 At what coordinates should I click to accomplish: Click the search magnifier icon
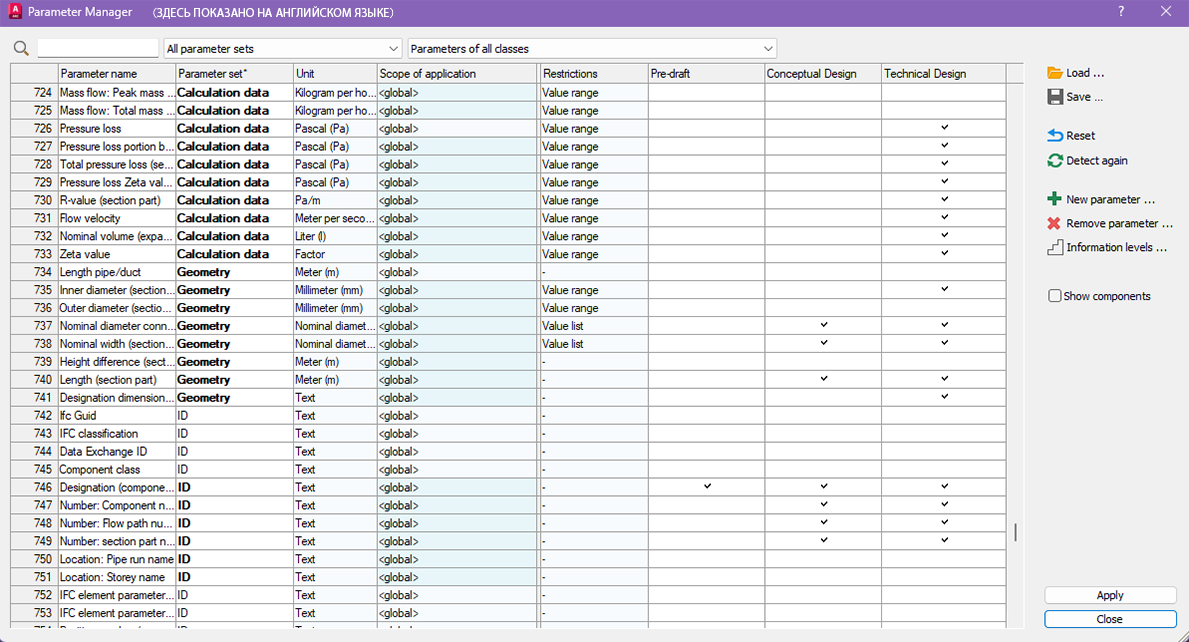click(x=22, y=49)
